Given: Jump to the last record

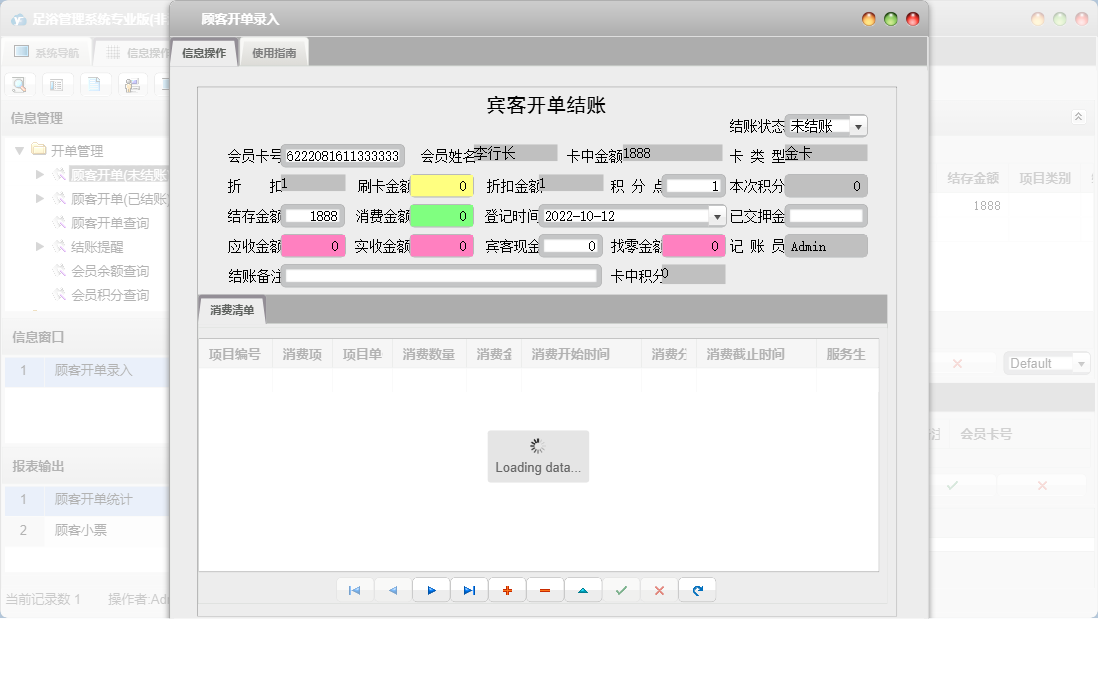Looking at the screenshot, I should 469,590.
